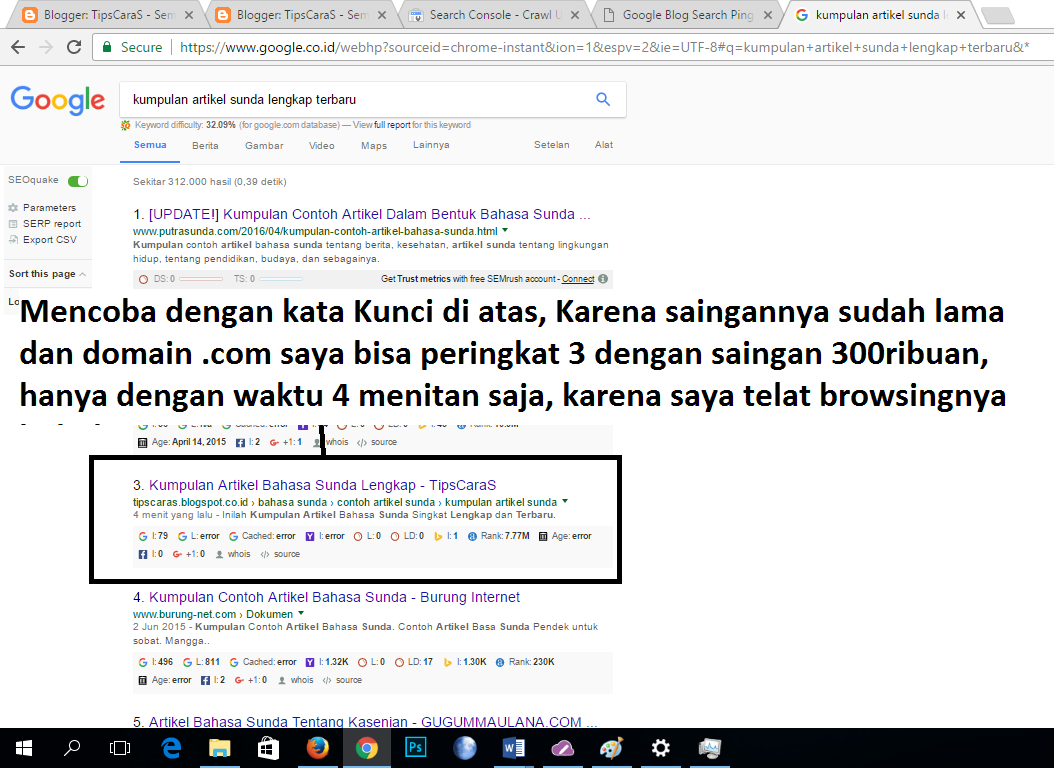Click the Google search magnifier icon
The height and width of the screenshot is (776, 1054).
(603, 100)
